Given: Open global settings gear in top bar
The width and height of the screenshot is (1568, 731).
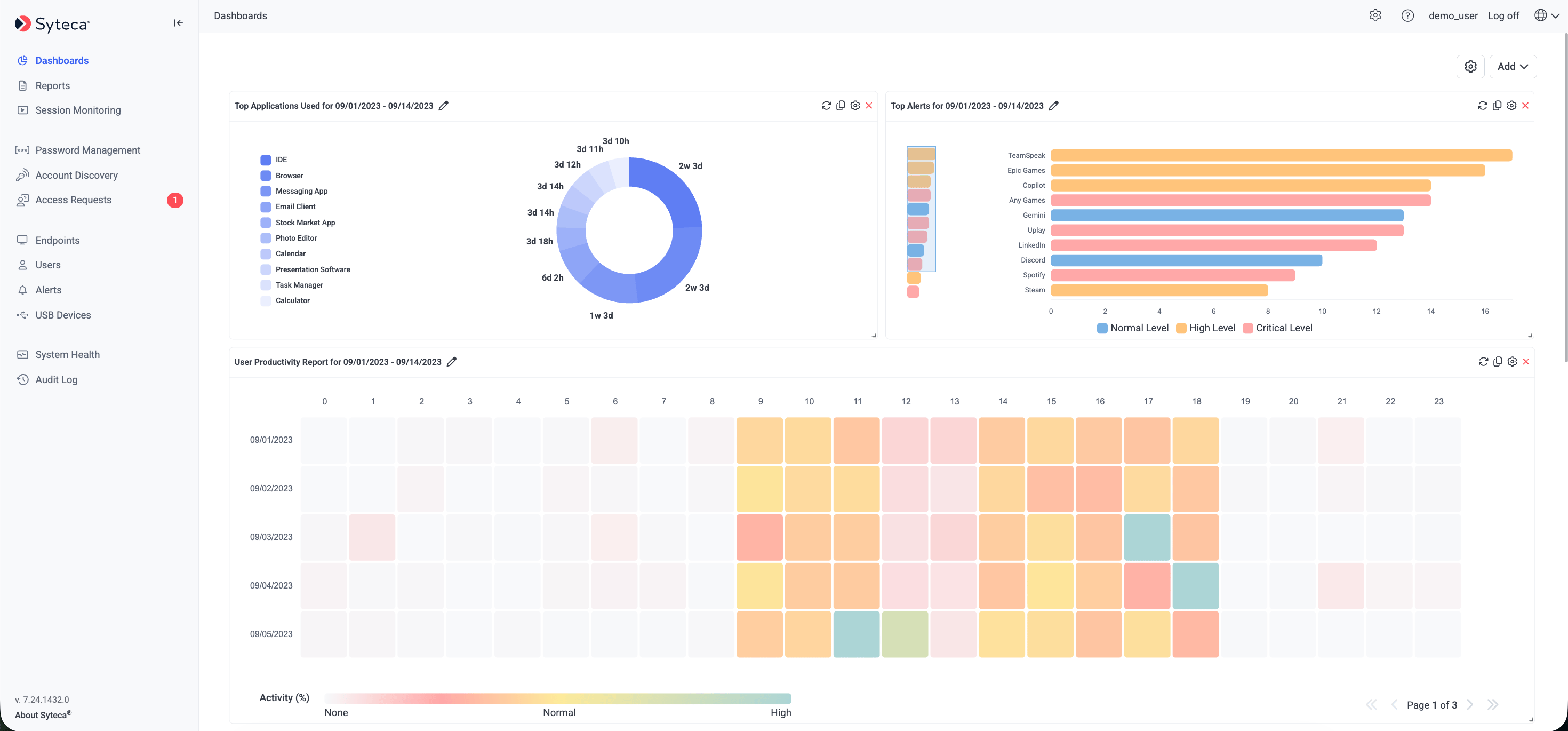Looking at the screenshot, I should (x=1375, y=16).
